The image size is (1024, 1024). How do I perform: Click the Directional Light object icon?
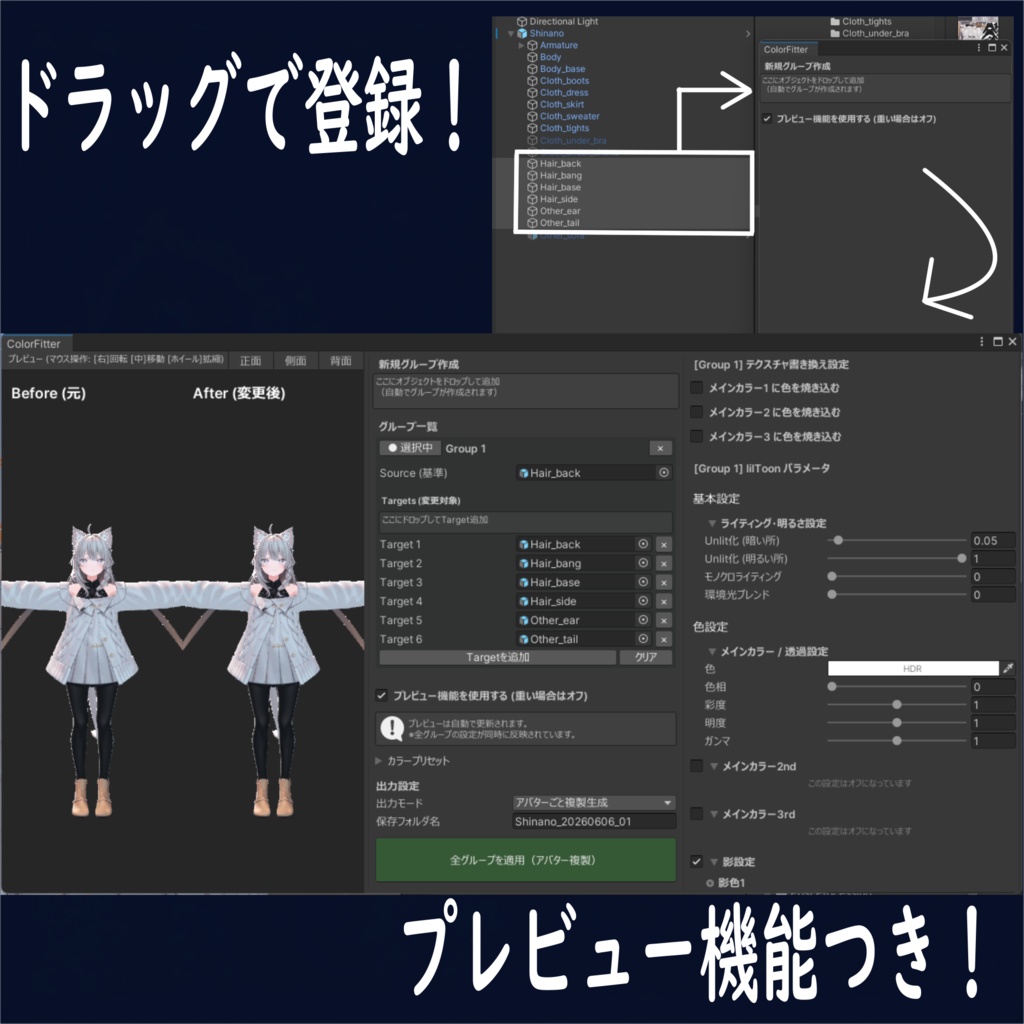522,22
